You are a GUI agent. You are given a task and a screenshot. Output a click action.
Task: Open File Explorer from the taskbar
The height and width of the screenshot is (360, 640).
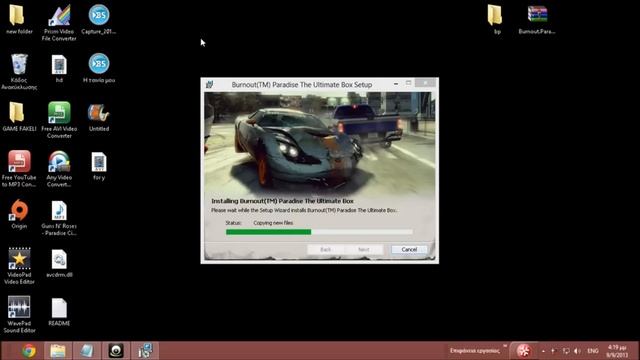pyautogui.click(x=58, y=351)
